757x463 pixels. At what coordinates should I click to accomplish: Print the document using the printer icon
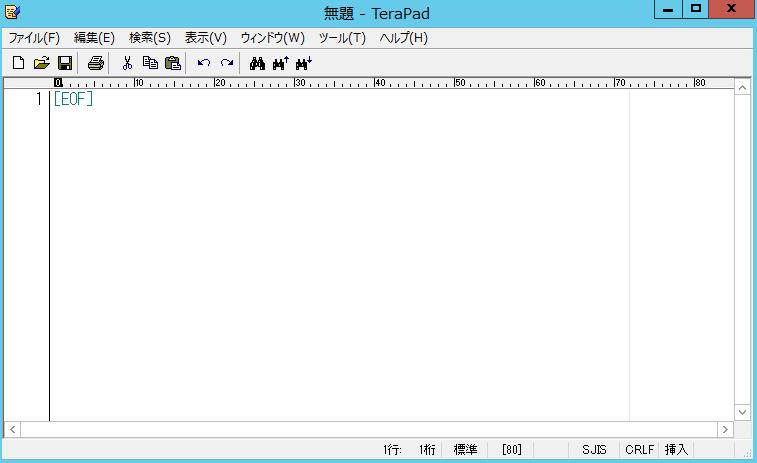[96, 63]
